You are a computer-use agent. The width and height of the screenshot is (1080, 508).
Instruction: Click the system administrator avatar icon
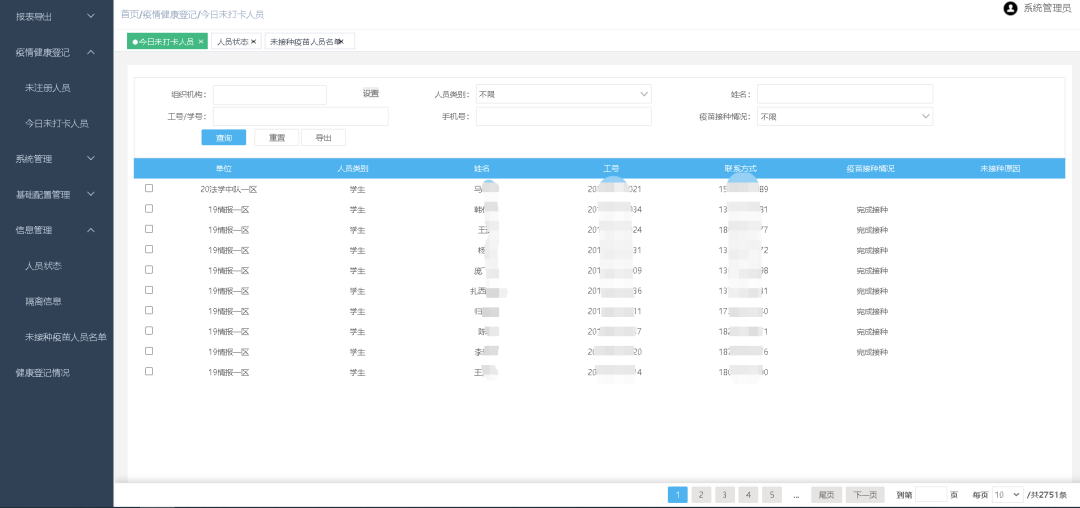click(1010, 9)
